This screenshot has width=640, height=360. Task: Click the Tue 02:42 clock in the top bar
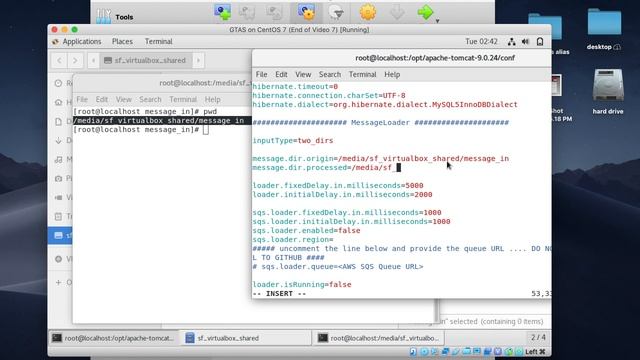click(x=481, y=42)
